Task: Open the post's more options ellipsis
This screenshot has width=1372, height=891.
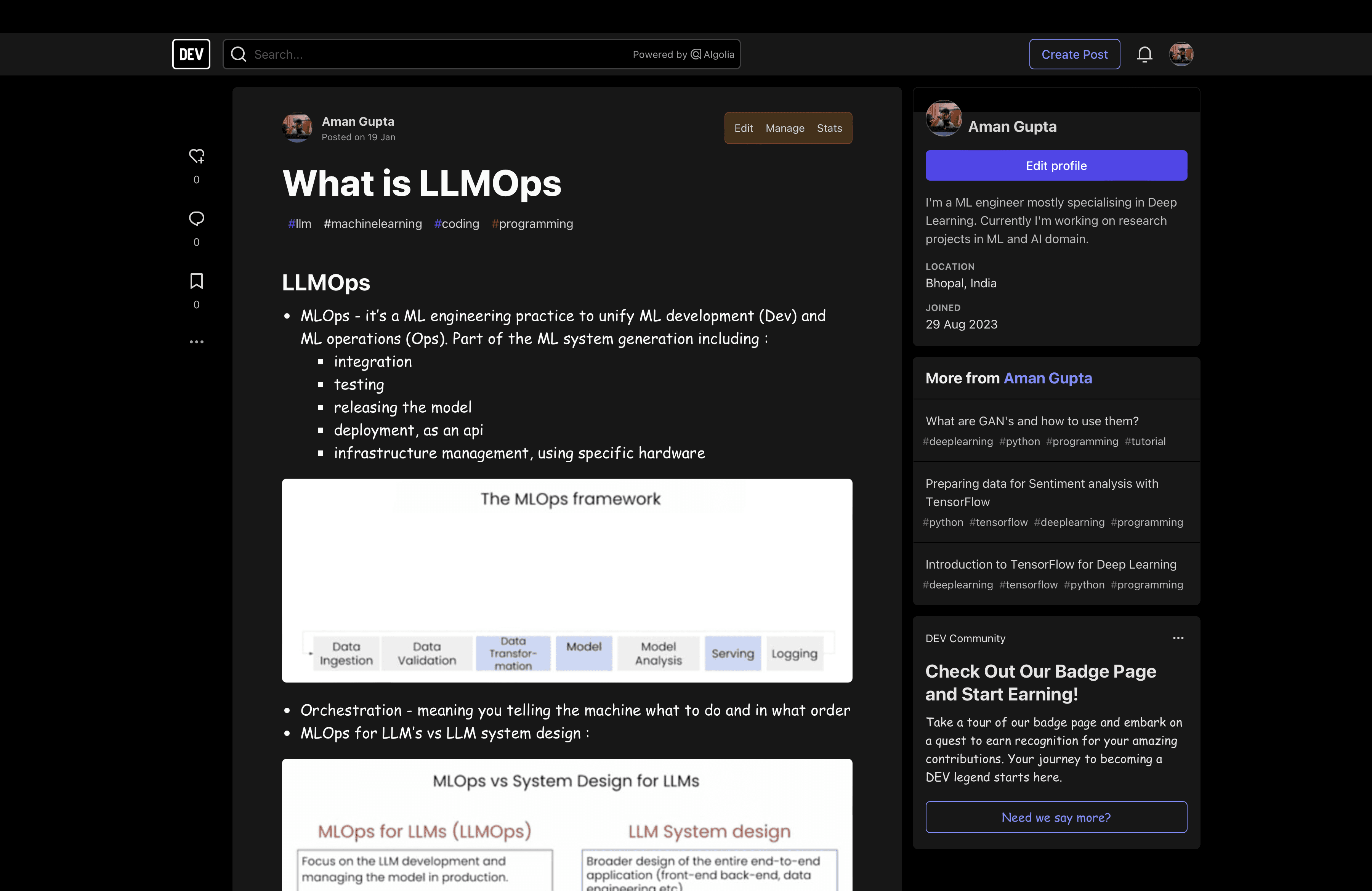Action: [x=197, y=342]
